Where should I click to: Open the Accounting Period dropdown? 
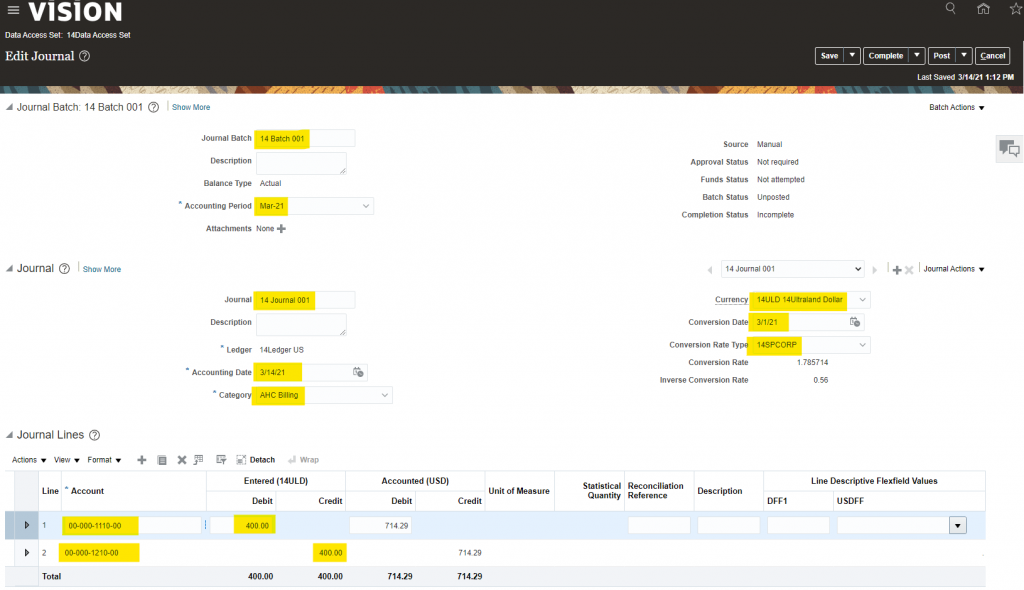click(366, 206)
